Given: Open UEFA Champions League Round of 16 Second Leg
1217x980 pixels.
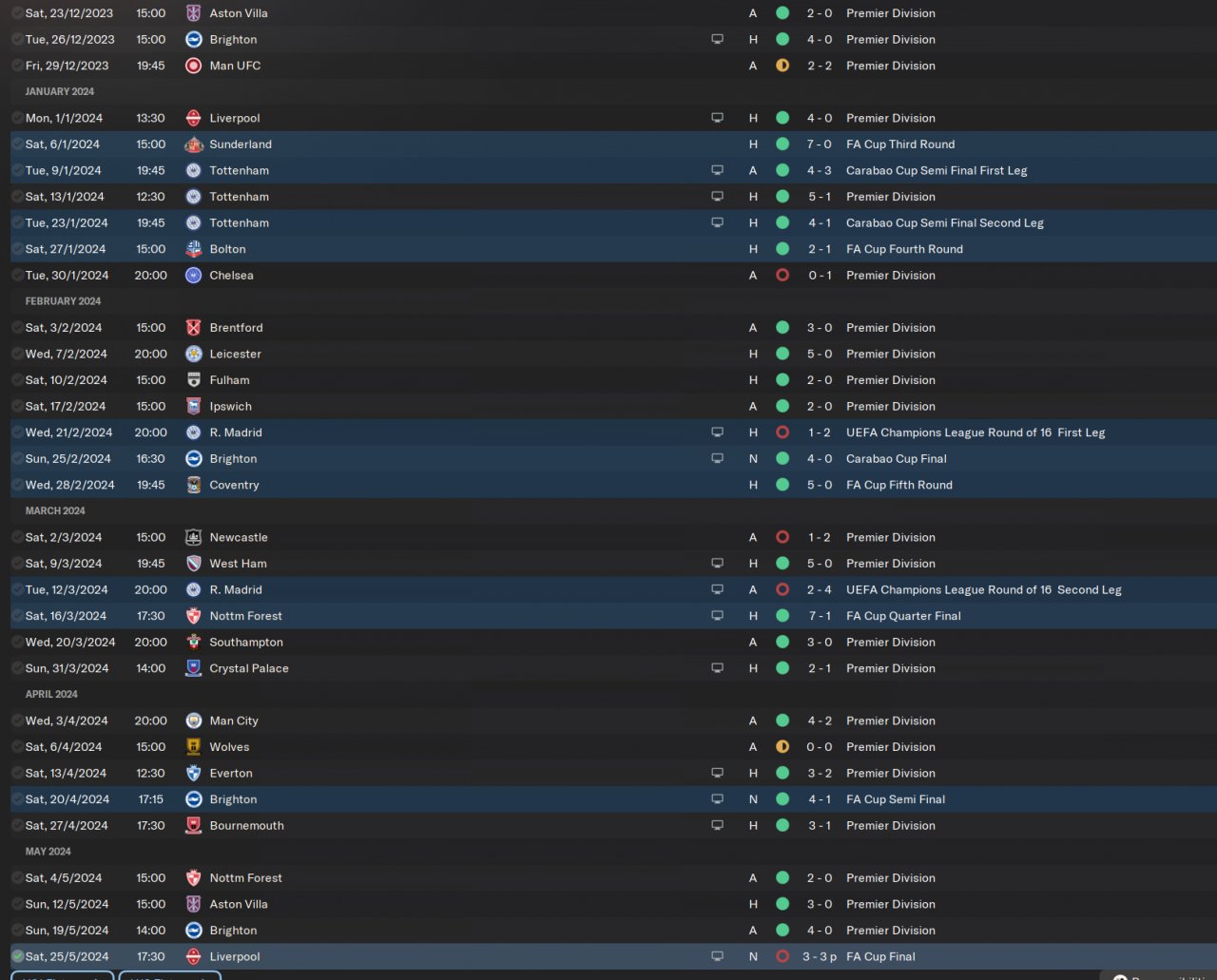Looking at the screenshot, I should [x=983, y=589].
